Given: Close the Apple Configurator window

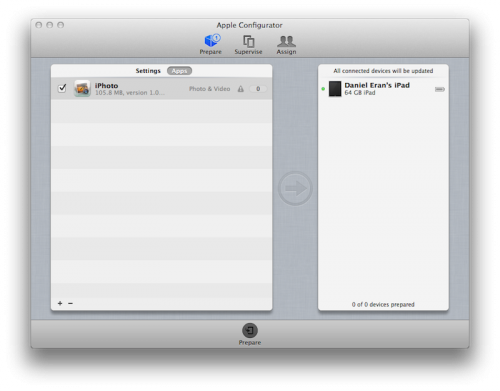Looking at the screenshot, I should (x=39, y=25).
